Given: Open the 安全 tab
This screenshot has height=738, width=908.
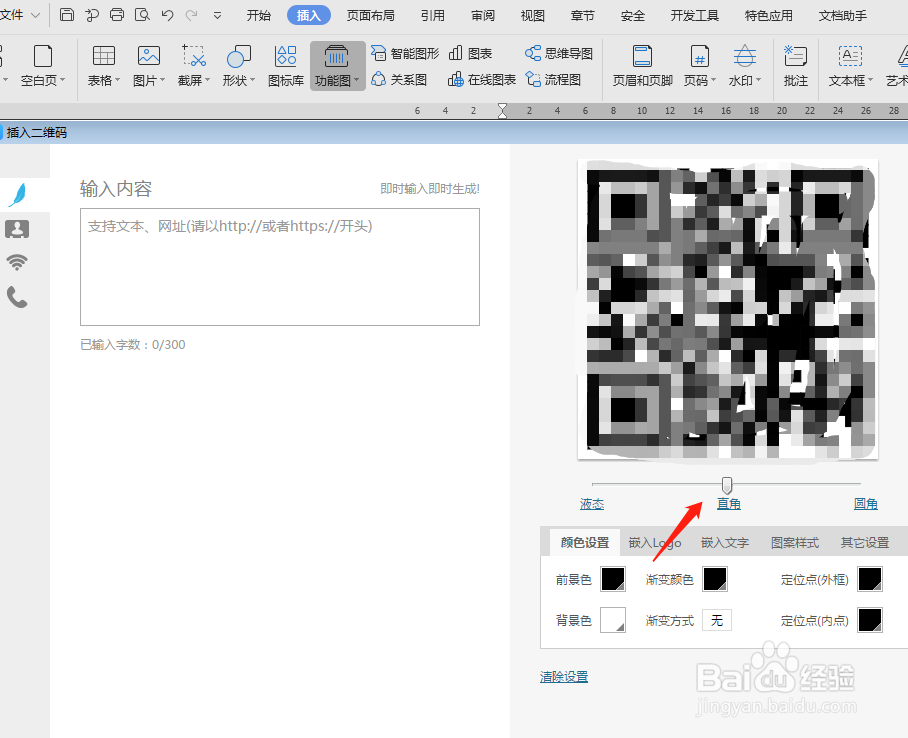Looking at the screenshot, I should point(632,16).
